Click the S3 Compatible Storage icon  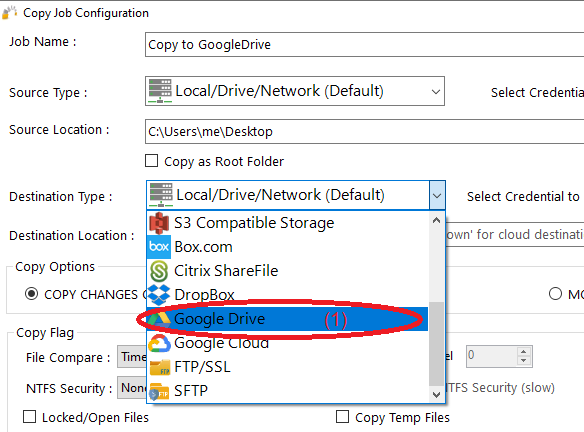159,223
